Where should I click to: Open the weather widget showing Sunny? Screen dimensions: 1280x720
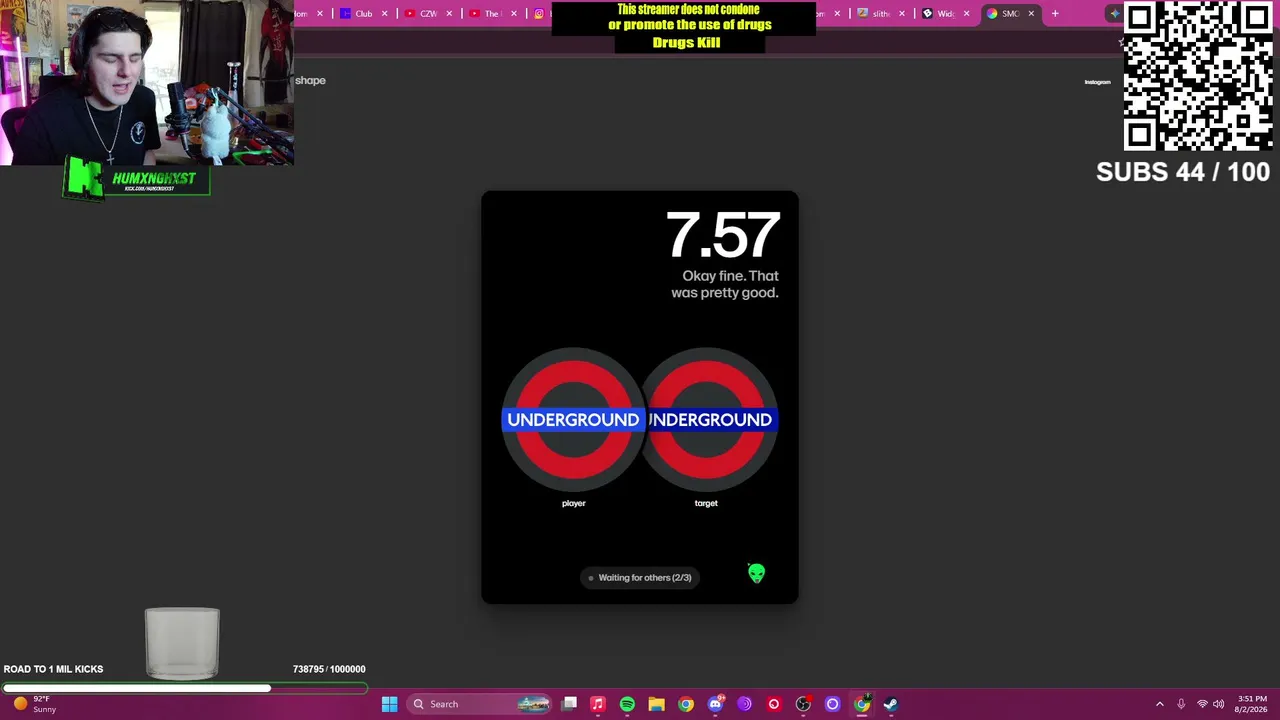click(32, 704)
